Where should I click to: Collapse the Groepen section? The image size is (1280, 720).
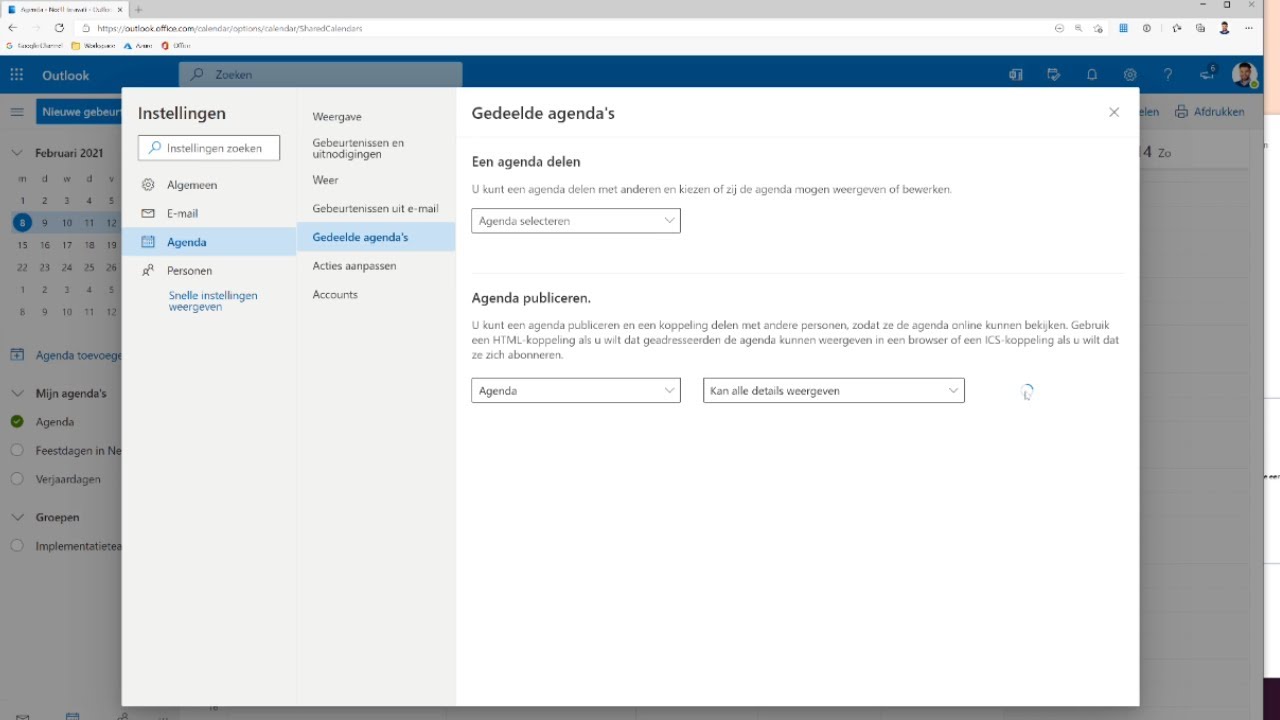[x=17, y=517]
